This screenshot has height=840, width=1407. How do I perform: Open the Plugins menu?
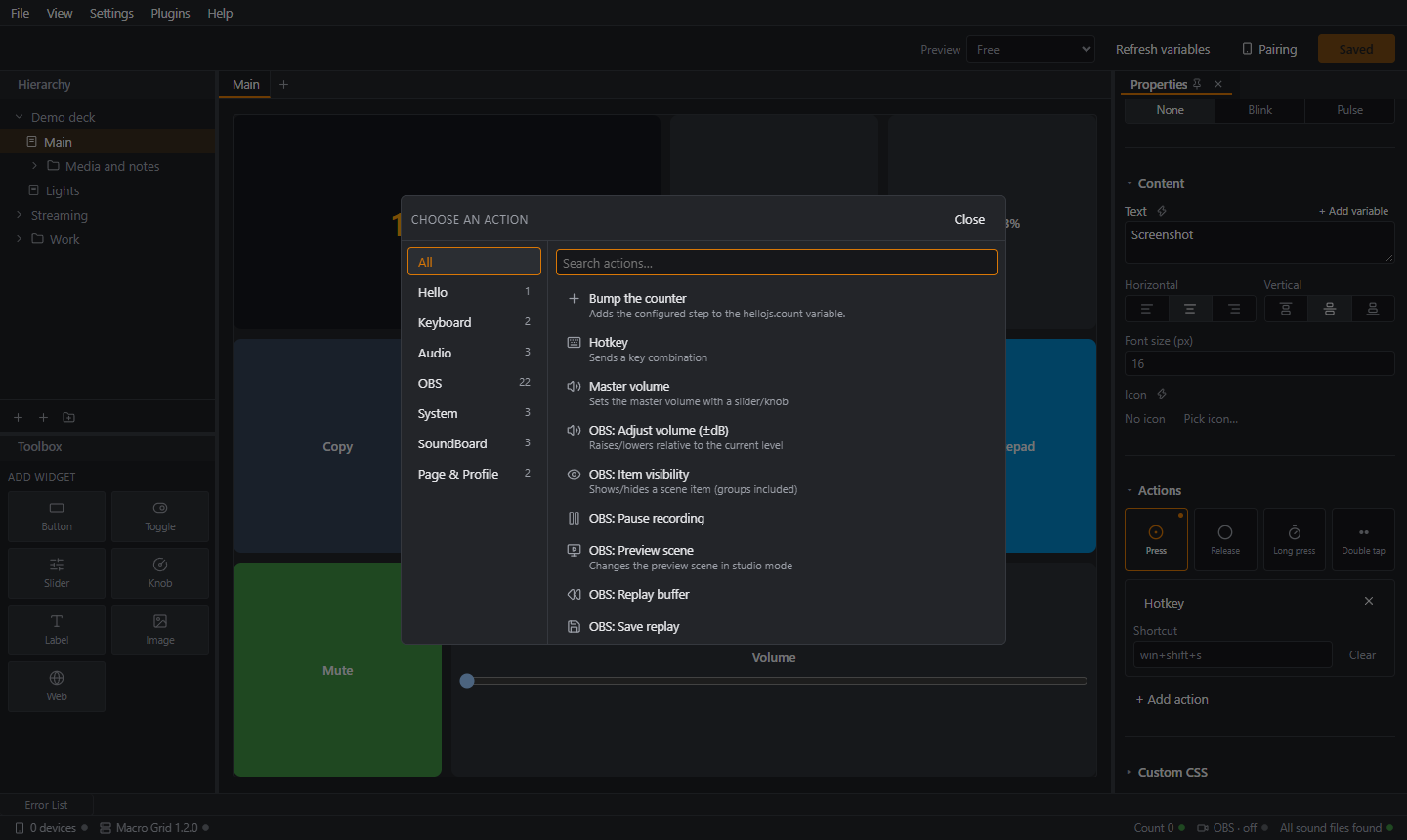click(x=170, y=13)
